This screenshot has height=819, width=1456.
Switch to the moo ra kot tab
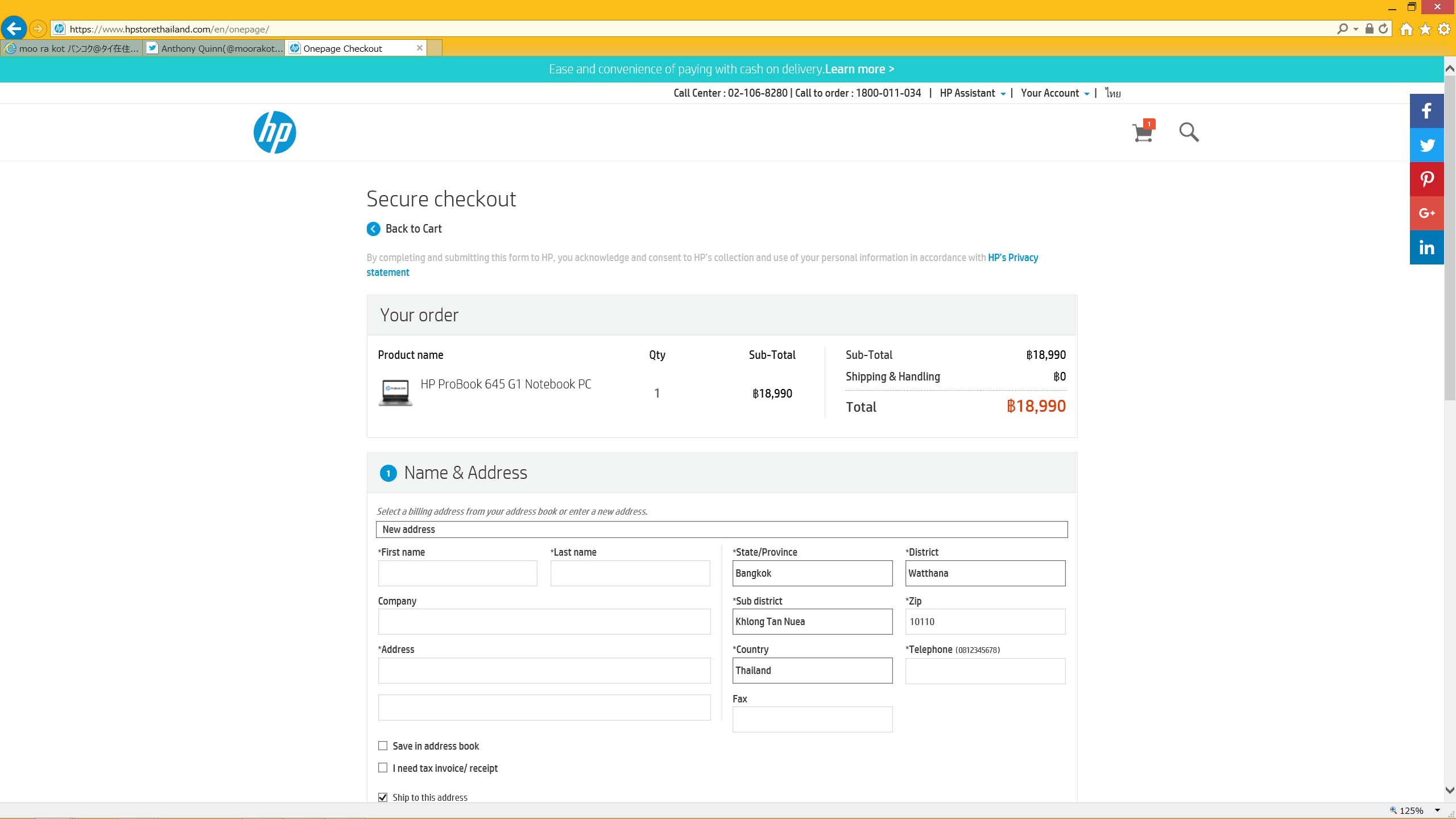point(72,48)
